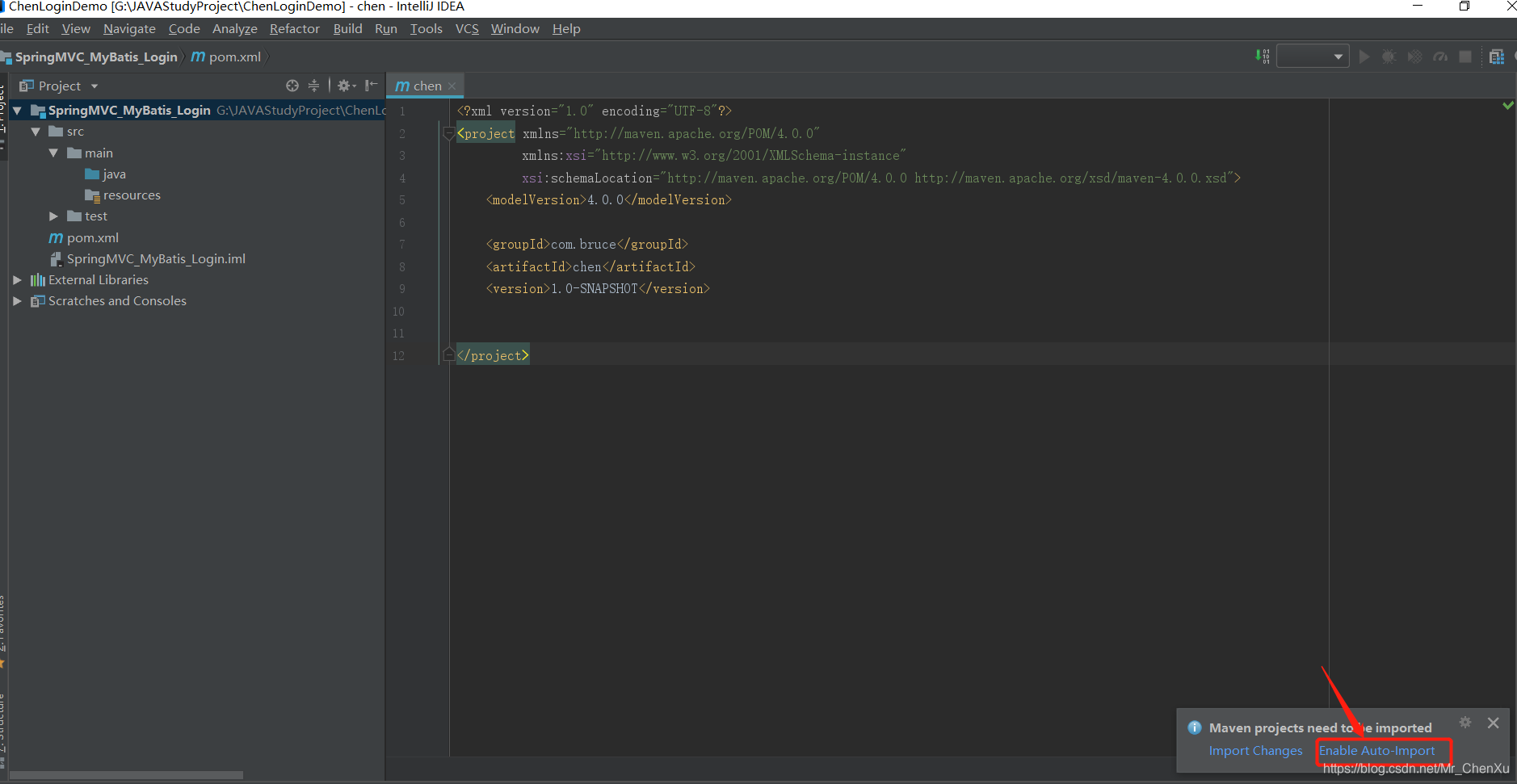This screenshot has width=1517, height=784.
Task: Click the Run play icon
Action: 1364,57
